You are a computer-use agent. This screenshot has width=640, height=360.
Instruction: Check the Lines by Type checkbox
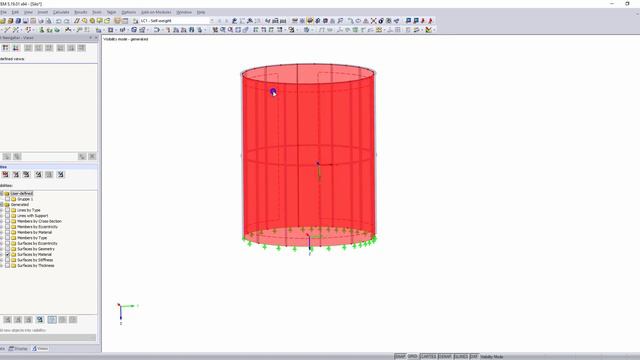7,210
